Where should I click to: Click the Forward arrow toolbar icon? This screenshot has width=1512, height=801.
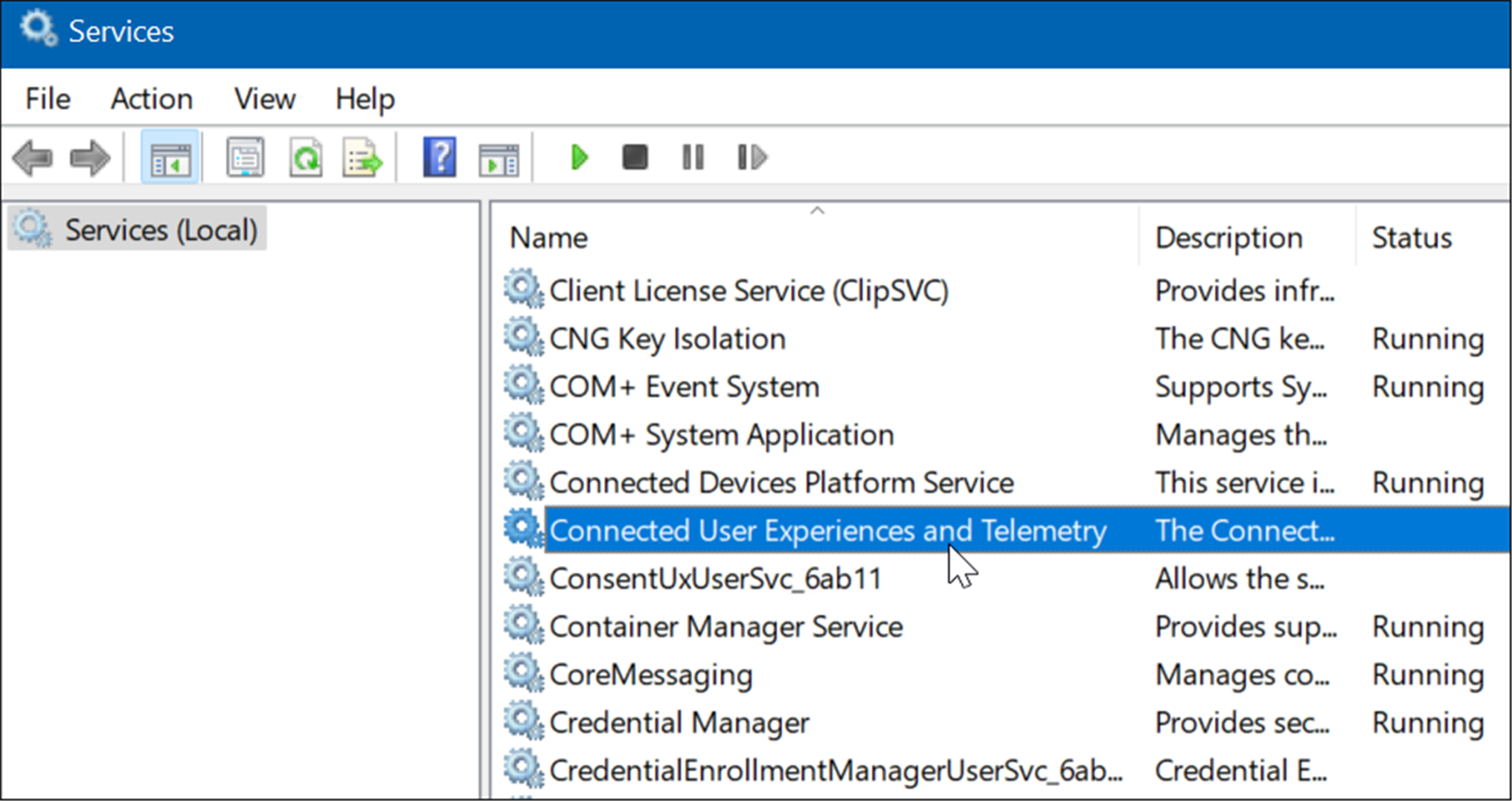click(89, 158)
